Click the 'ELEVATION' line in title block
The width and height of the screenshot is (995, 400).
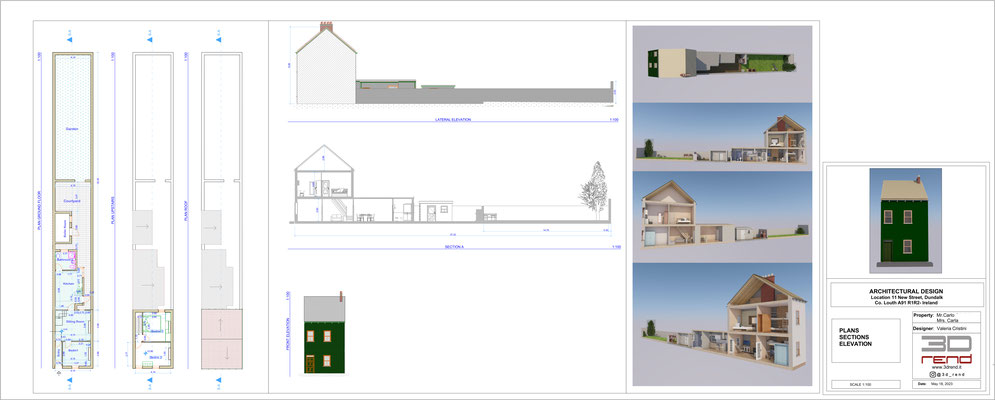855,343
